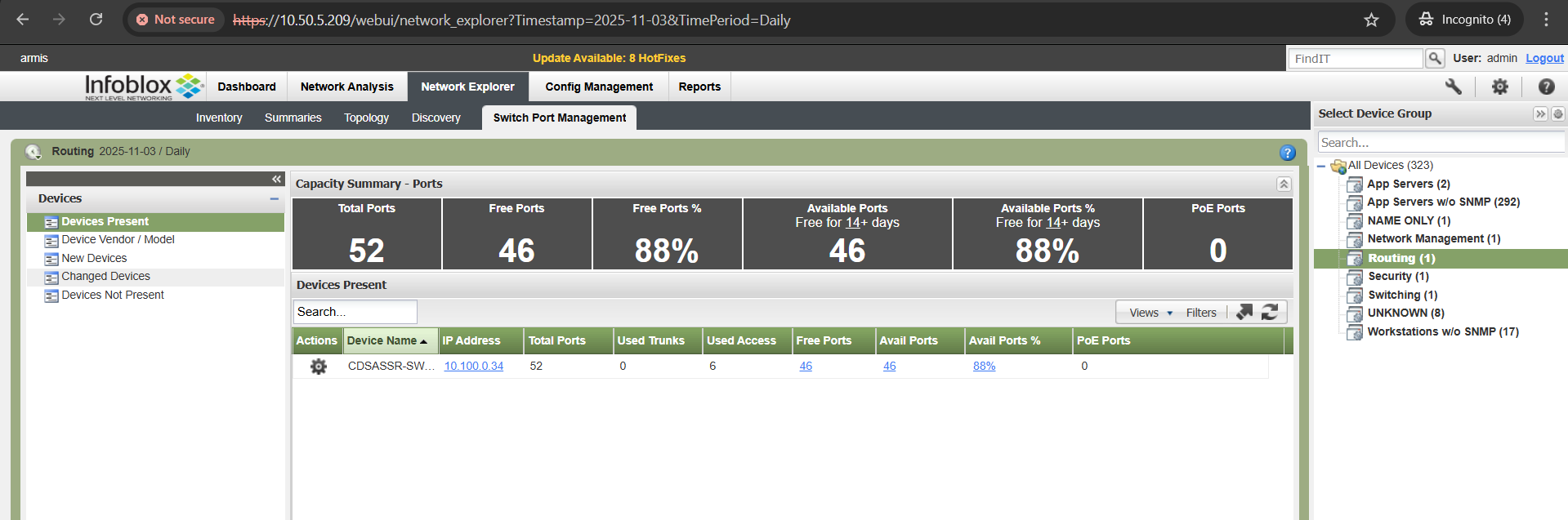The image size is (1568, 520).
Task: Open Chrome three-dot menu
Action: (x=1546, y=20)
